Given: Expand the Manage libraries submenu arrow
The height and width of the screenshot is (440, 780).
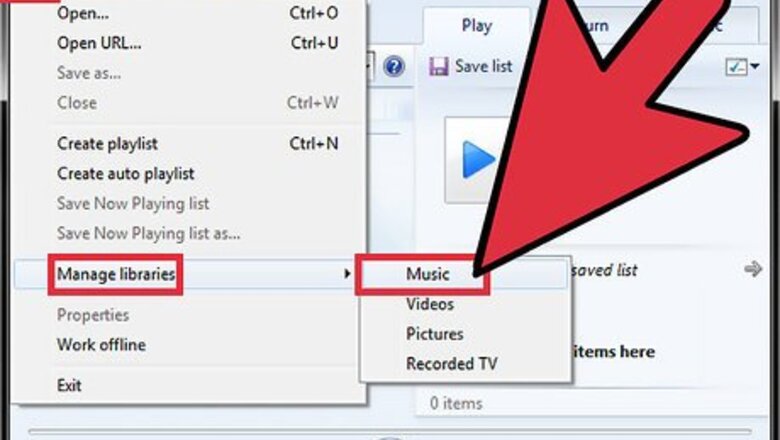Looking at the screenshot, I should [347, 273].
